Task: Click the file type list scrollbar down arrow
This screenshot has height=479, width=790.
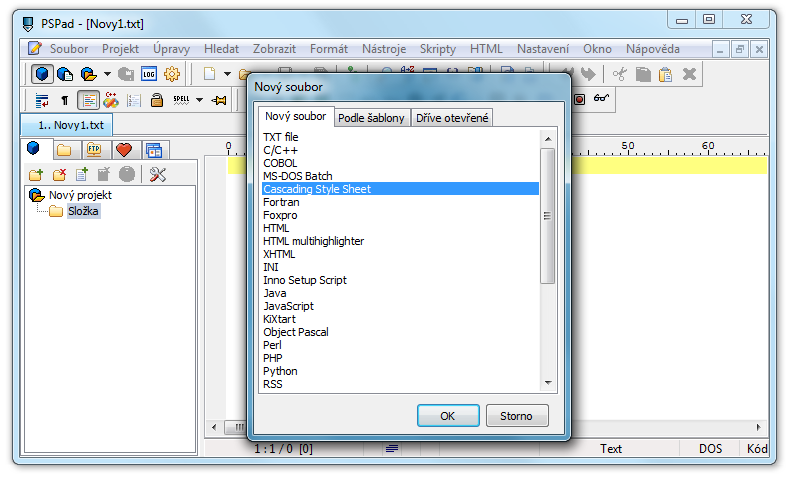Action: click(x=547, y=383)
